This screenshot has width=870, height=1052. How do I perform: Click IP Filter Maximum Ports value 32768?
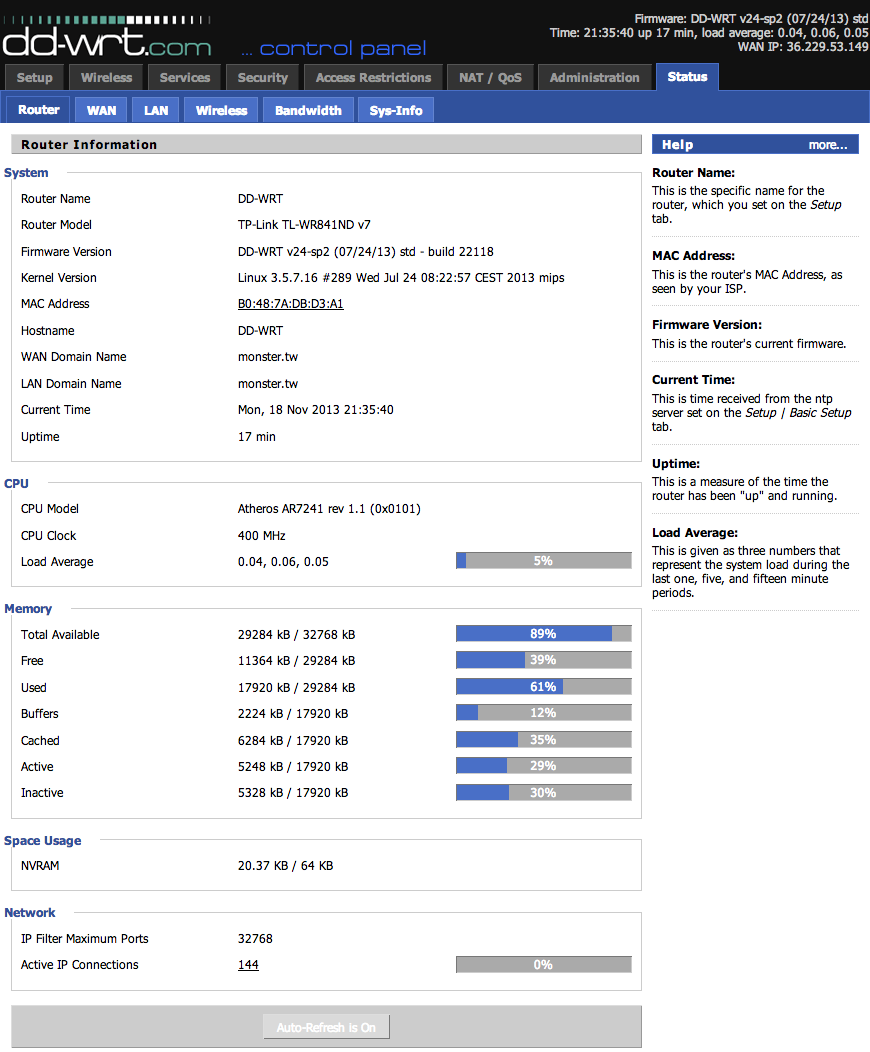coord(255,939)
